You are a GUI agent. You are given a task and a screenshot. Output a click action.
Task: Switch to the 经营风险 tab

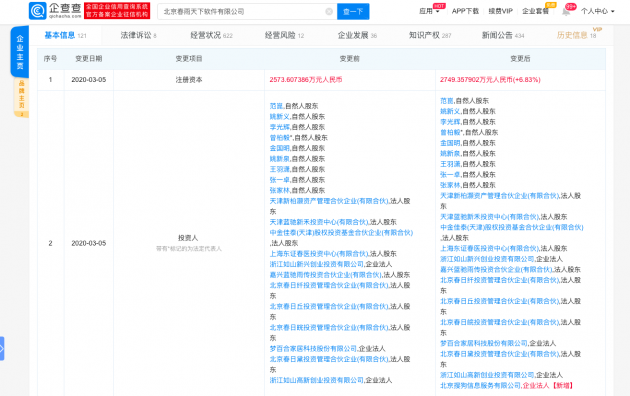coord(284,35)
